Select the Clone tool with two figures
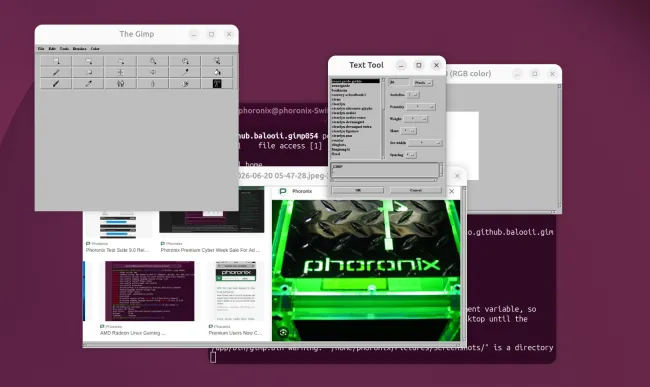Screen dimensions: 650x387 pyautogui.click(x=120, y=84)
